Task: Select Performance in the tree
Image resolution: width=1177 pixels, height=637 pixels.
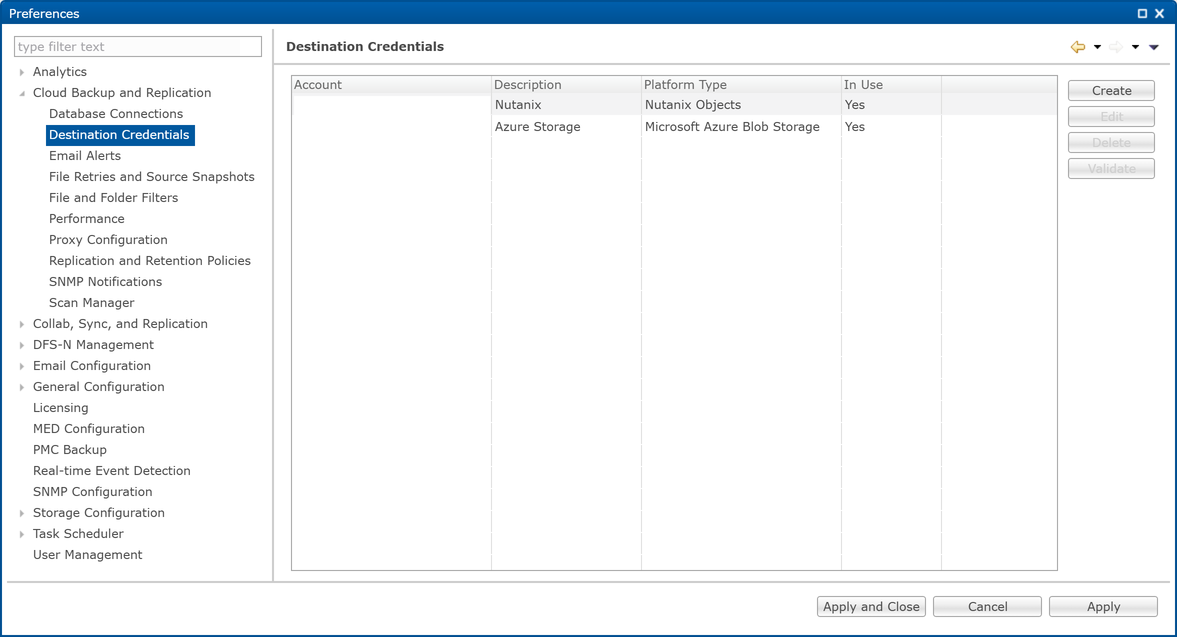Action: 86,219
